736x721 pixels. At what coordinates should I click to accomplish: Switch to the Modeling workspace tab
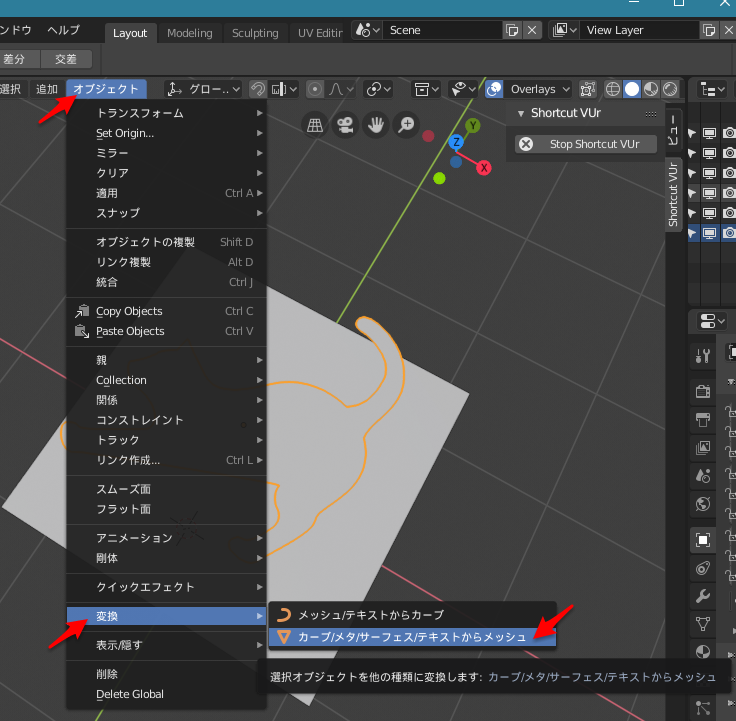click(190, 33)
